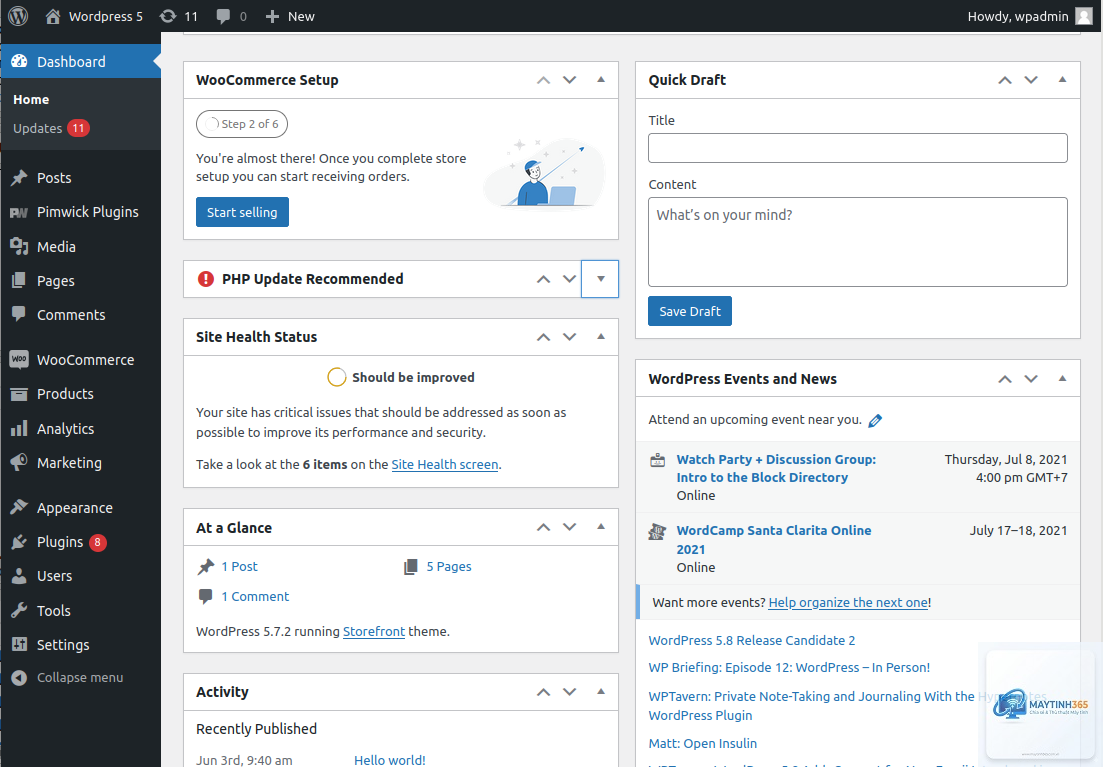
Task: Open the Site Health screen link
Action: point(445,464)
